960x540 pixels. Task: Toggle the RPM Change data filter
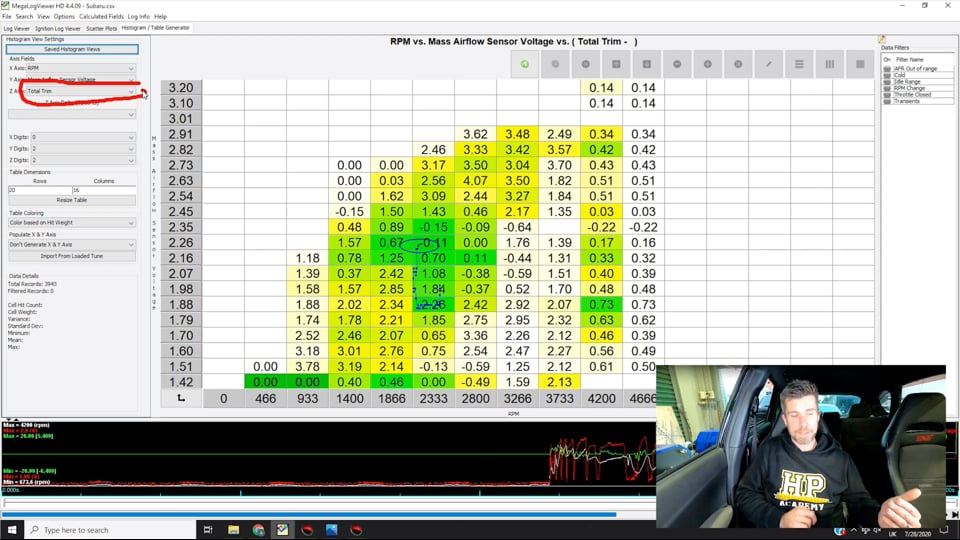[x=887, y=88]
